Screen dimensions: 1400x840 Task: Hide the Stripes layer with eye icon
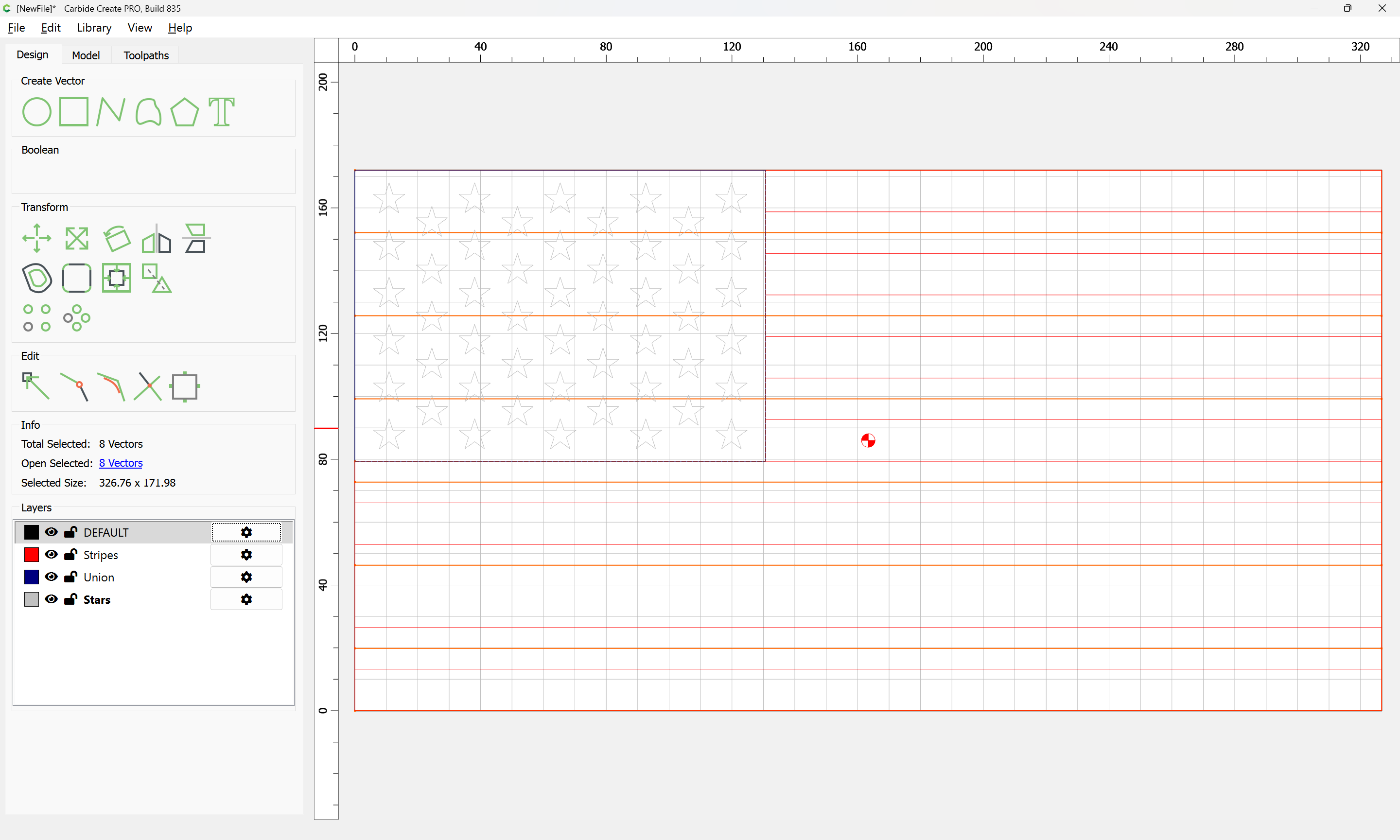click(51, 554)
